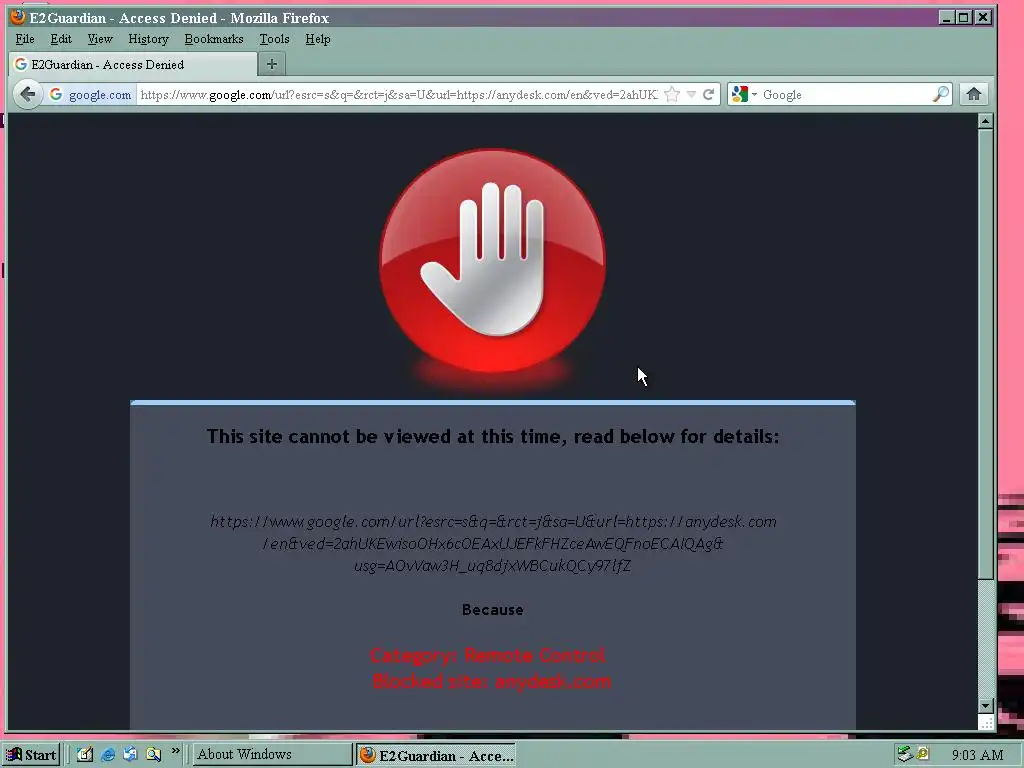Open the search engine selector dropdown
1024x768 pixels.
tap(744, 95)
